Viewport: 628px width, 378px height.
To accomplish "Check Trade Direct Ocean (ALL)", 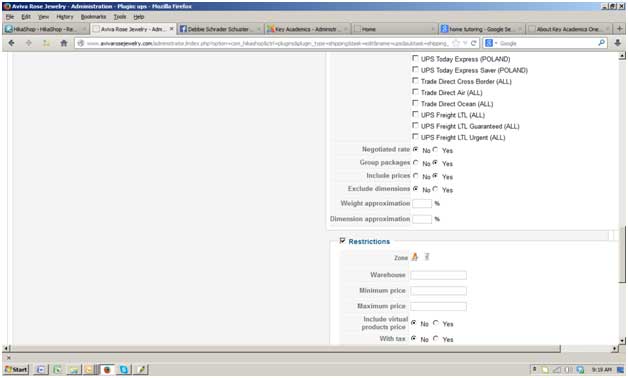I will [x=415, y=103].
